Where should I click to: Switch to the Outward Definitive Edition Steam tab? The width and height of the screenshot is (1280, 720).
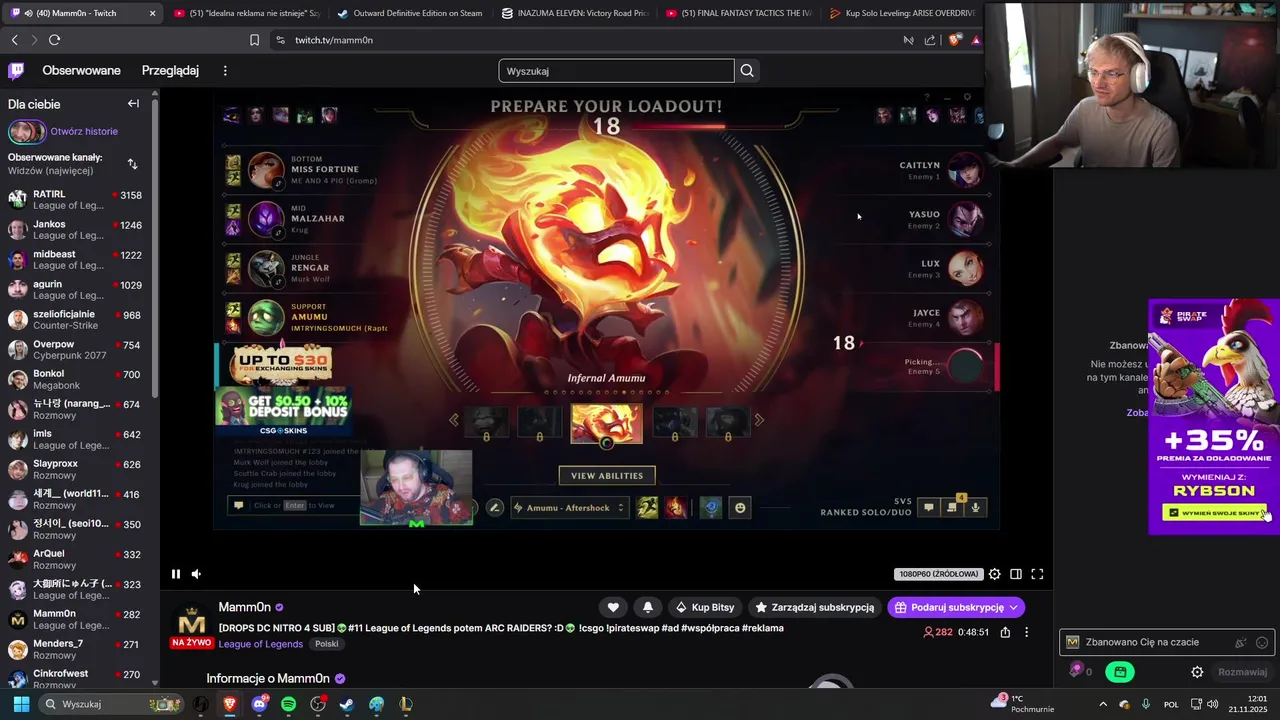click(x=409, y=13)
